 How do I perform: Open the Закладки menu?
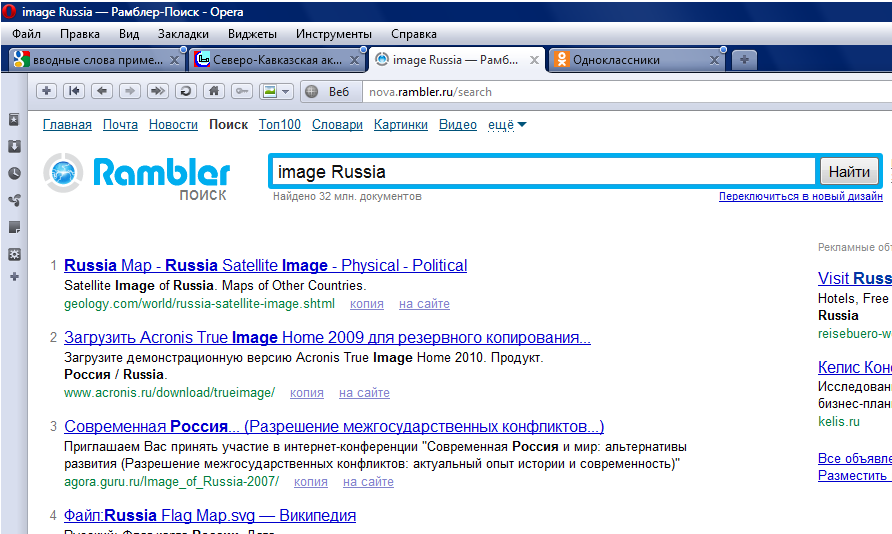(x=183, y=34)
